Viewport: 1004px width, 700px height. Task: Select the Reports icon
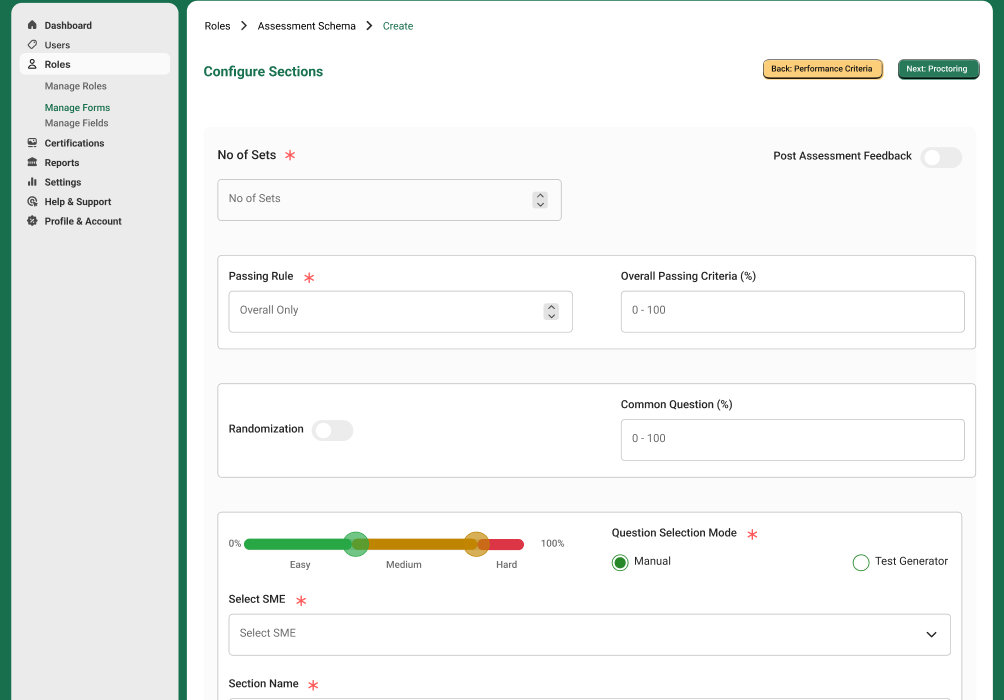tap(32, 162)
